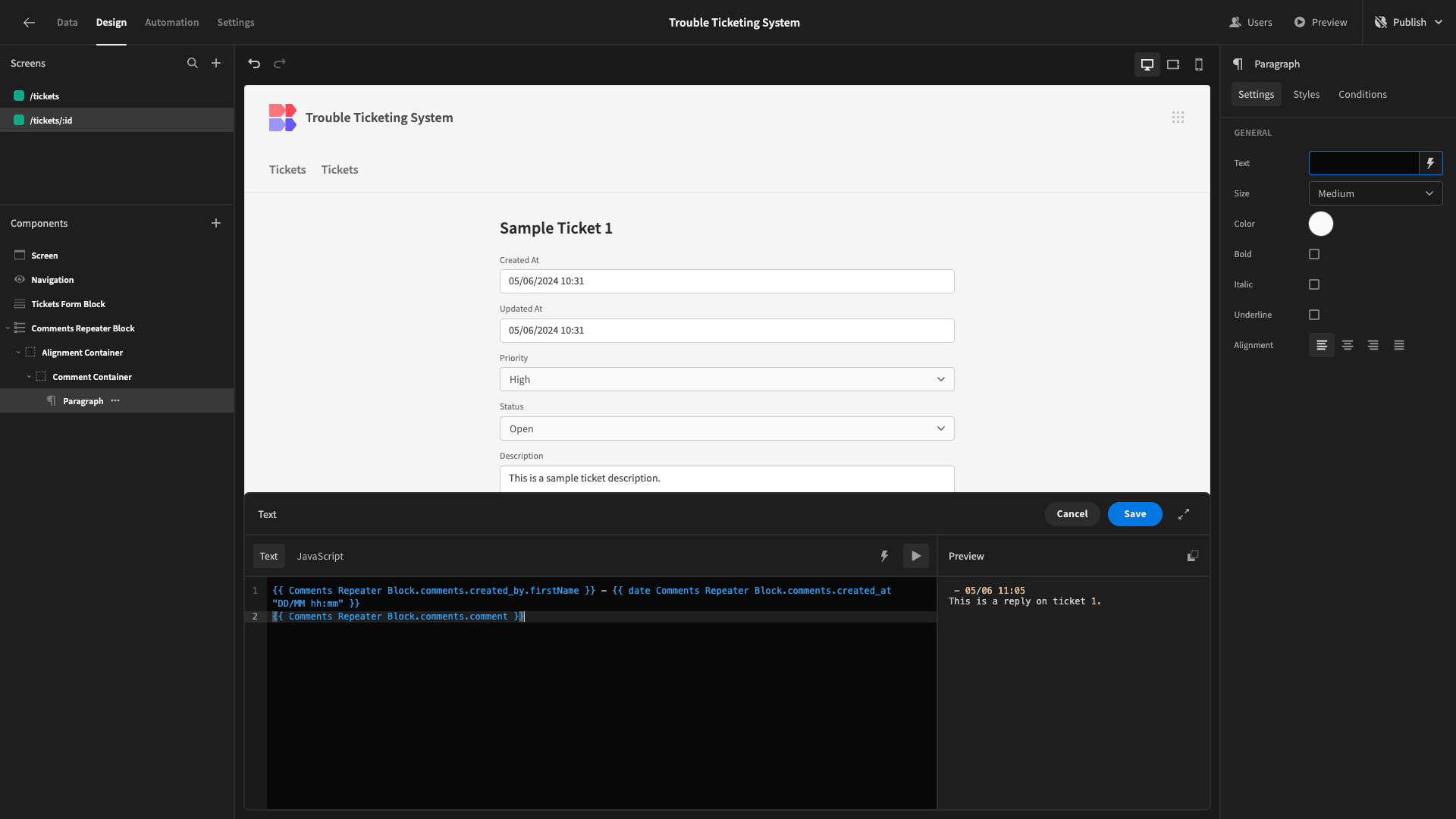Collapse the Alignment Container tree item
This screenshot has height=819, width=1456.
click(x=18, y=353)
